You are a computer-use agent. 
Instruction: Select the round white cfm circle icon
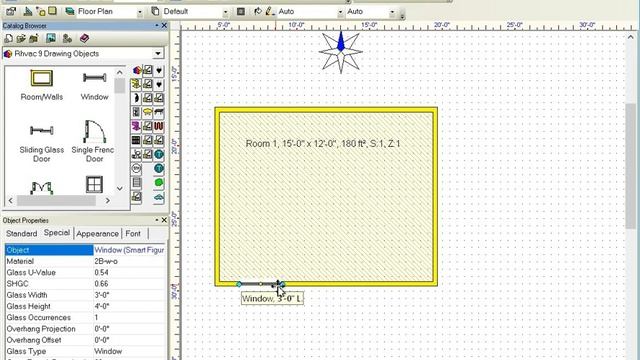coord(136,169)
